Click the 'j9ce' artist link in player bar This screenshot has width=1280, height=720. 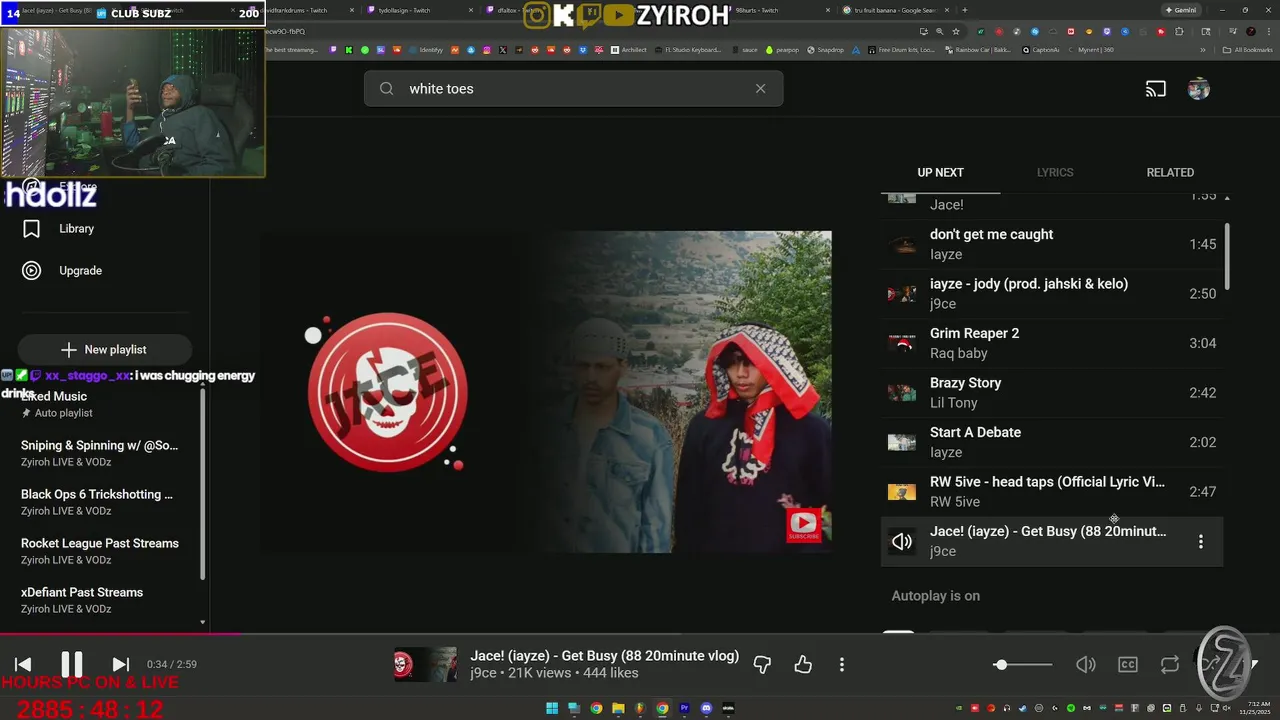(x=483, y=673)
